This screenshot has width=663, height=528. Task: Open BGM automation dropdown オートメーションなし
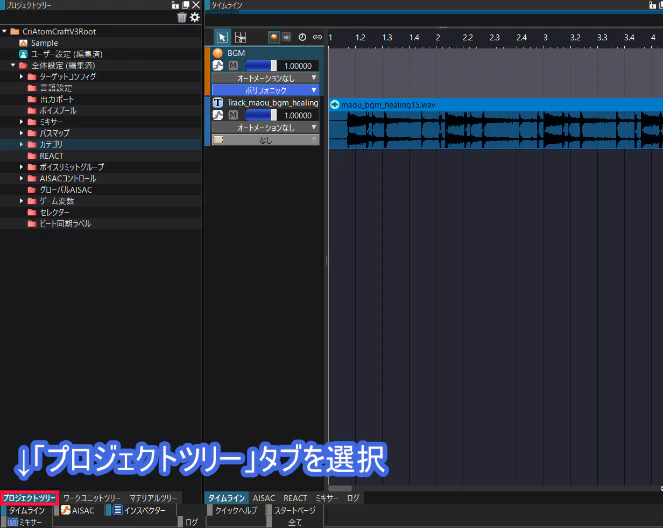click(265, 78)
